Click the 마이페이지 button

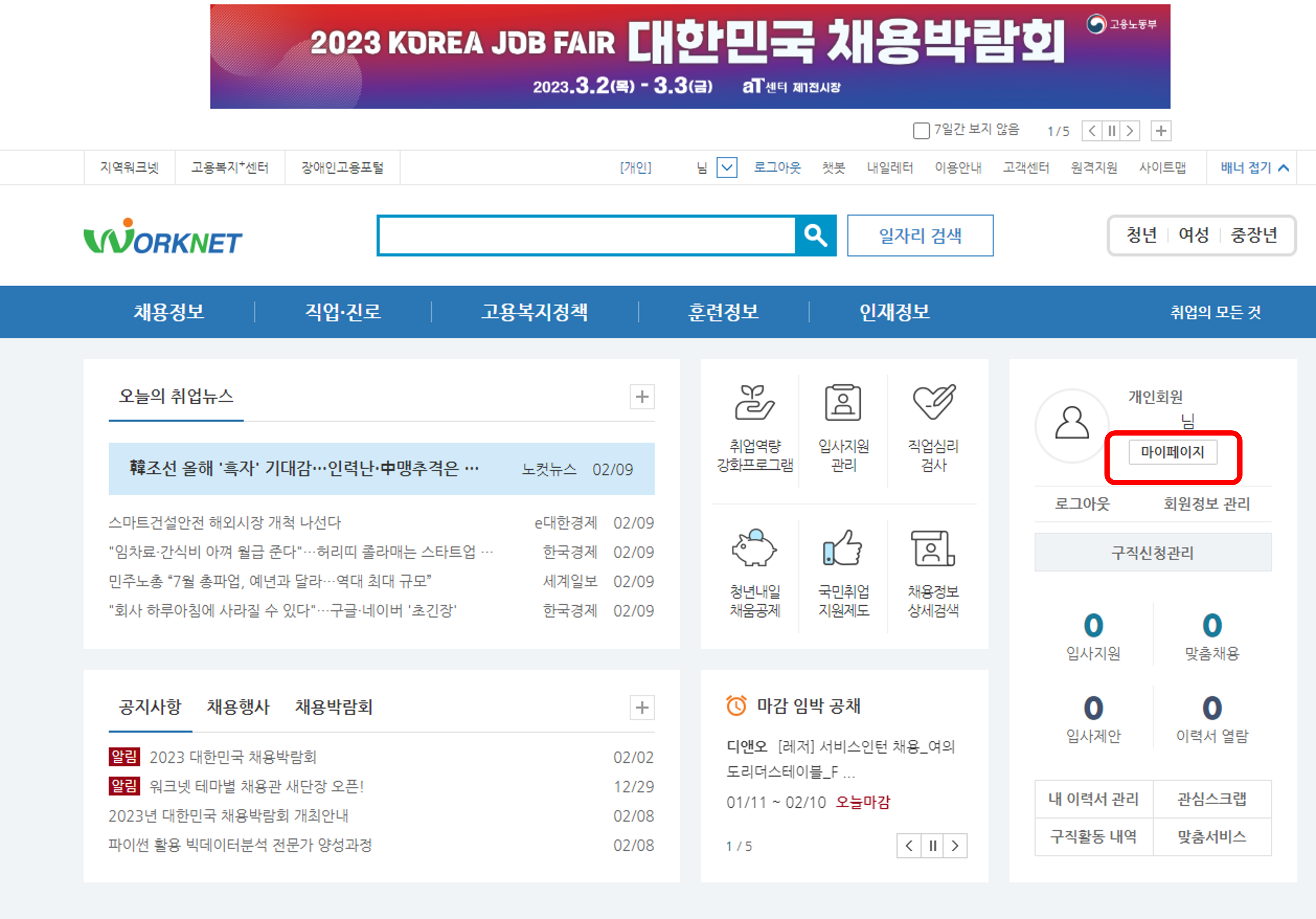click(1172, 452)
